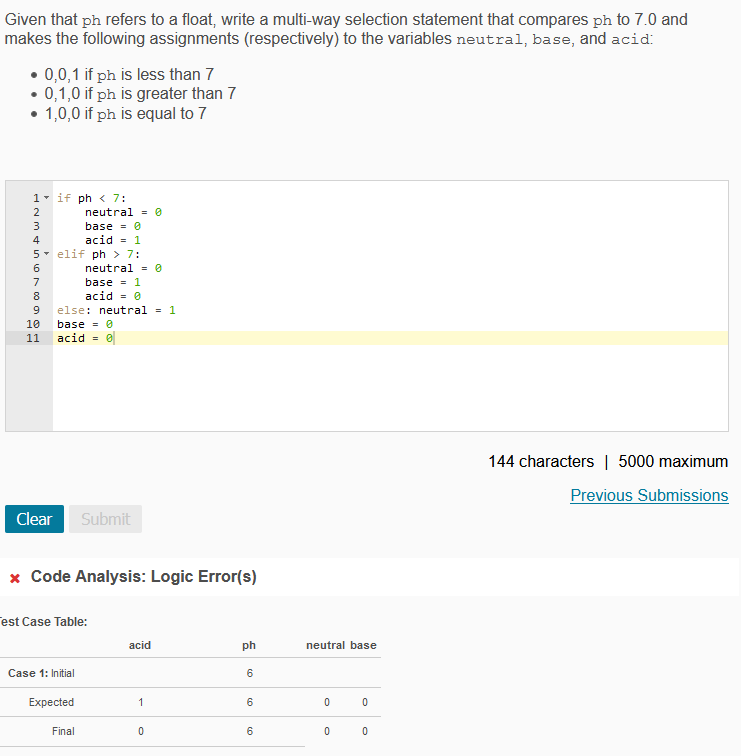Click code line 'if ph < 7:'
The height and width of the screenshot is (756, 741).
pyautogui.click(x=92, y=198)
